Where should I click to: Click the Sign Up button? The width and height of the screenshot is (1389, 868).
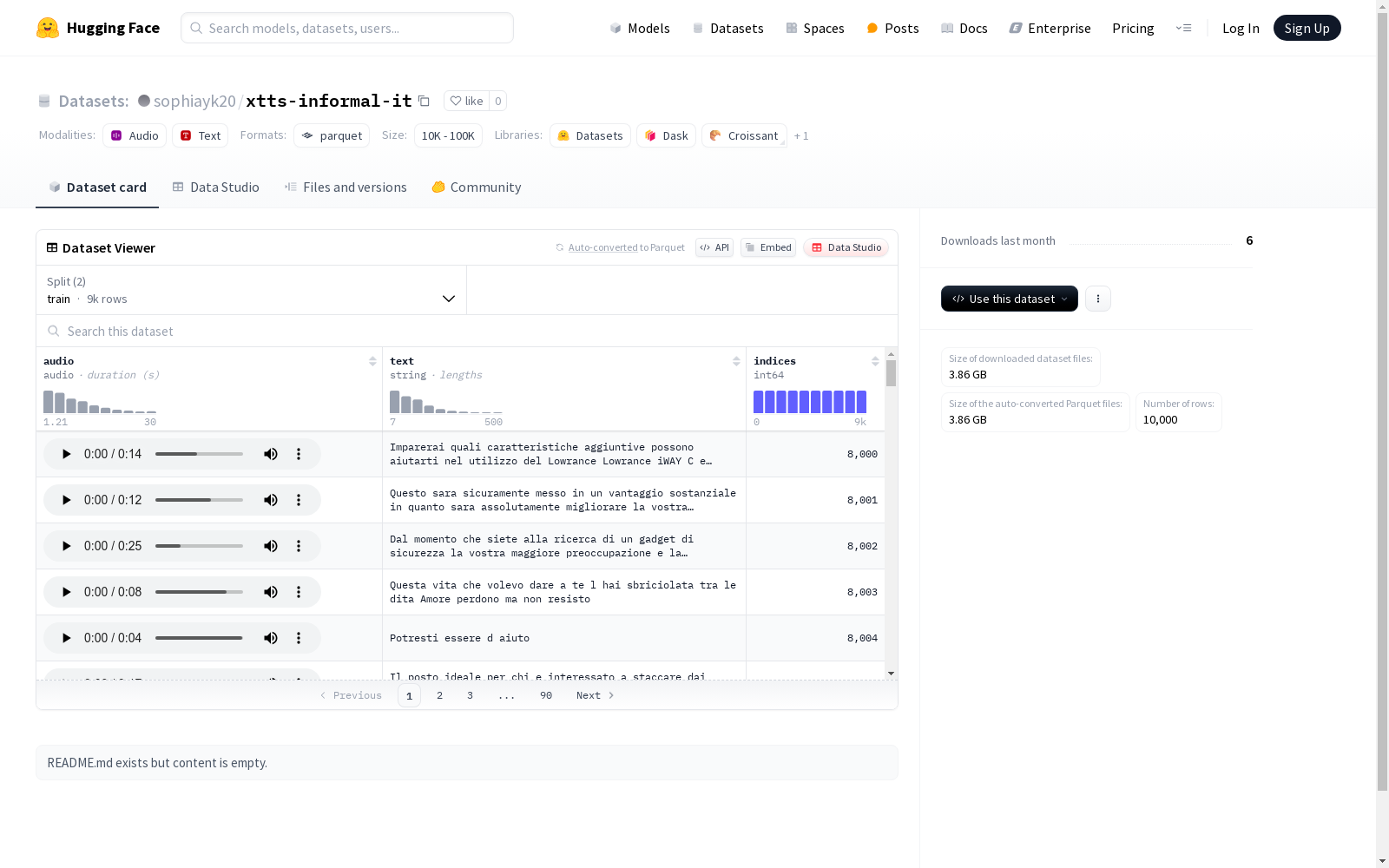coord(1307,28)
